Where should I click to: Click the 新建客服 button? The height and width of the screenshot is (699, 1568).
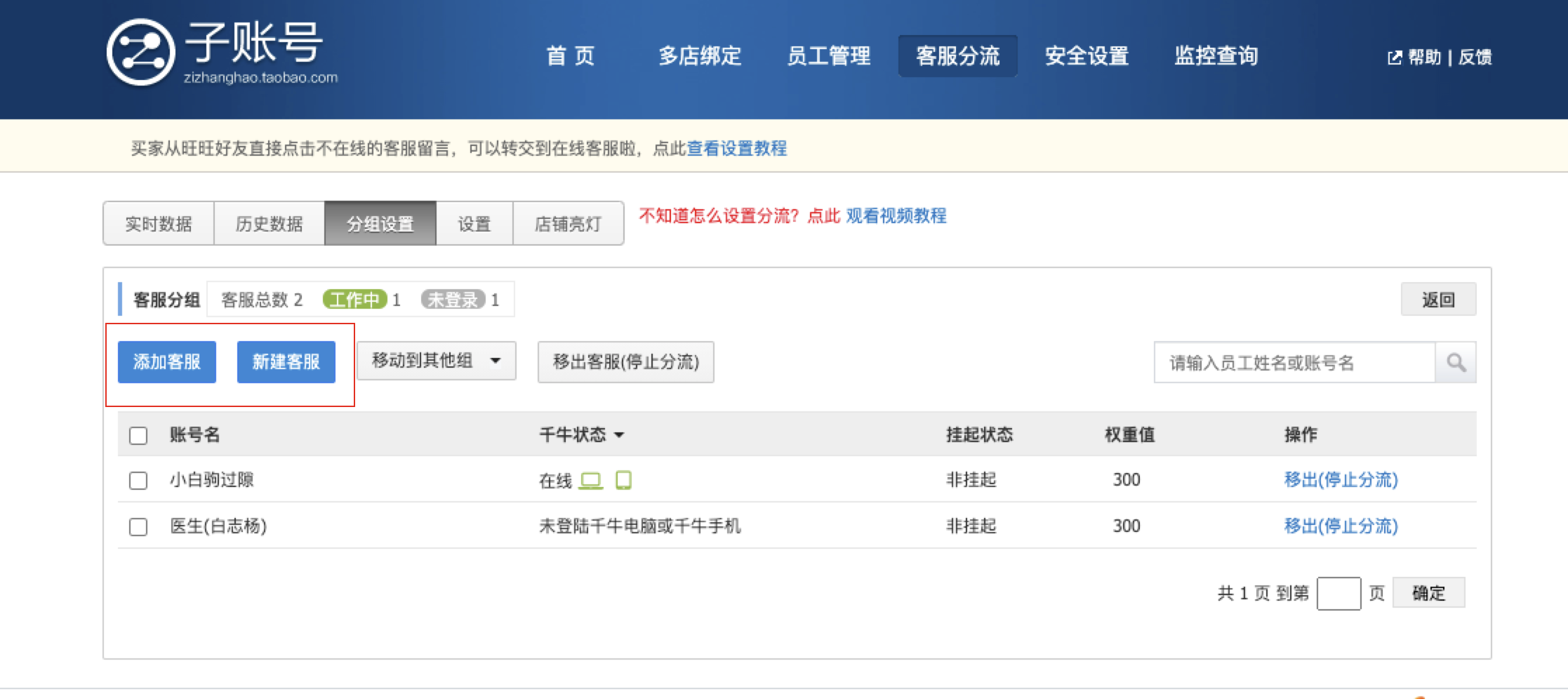(x=286, y=362)
